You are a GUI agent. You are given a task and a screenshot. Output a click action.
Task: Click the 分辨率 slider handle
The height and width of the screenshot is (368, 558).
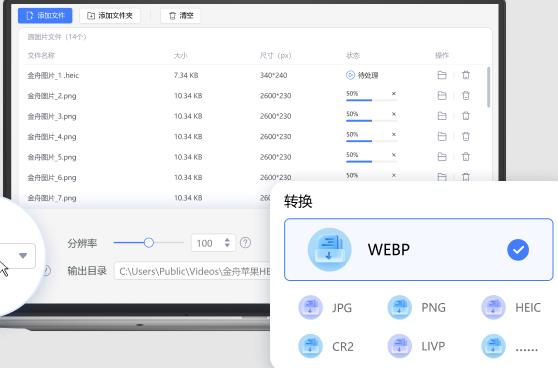coord(149,243)
